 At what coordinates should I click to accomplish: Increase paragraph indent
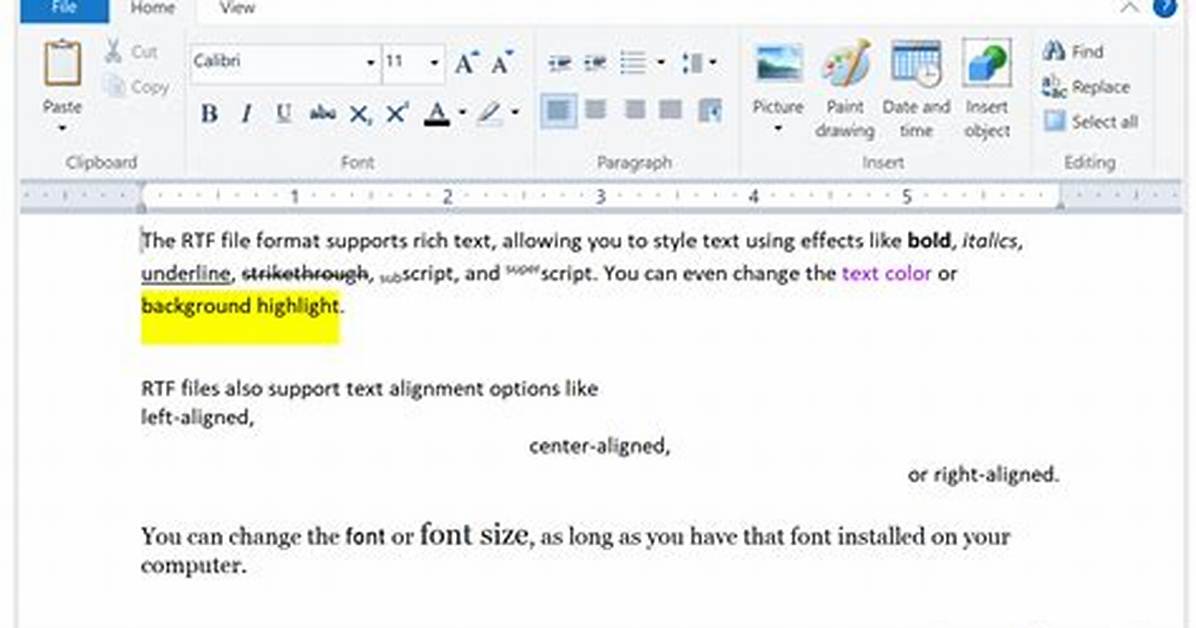(x=595, y=63)
